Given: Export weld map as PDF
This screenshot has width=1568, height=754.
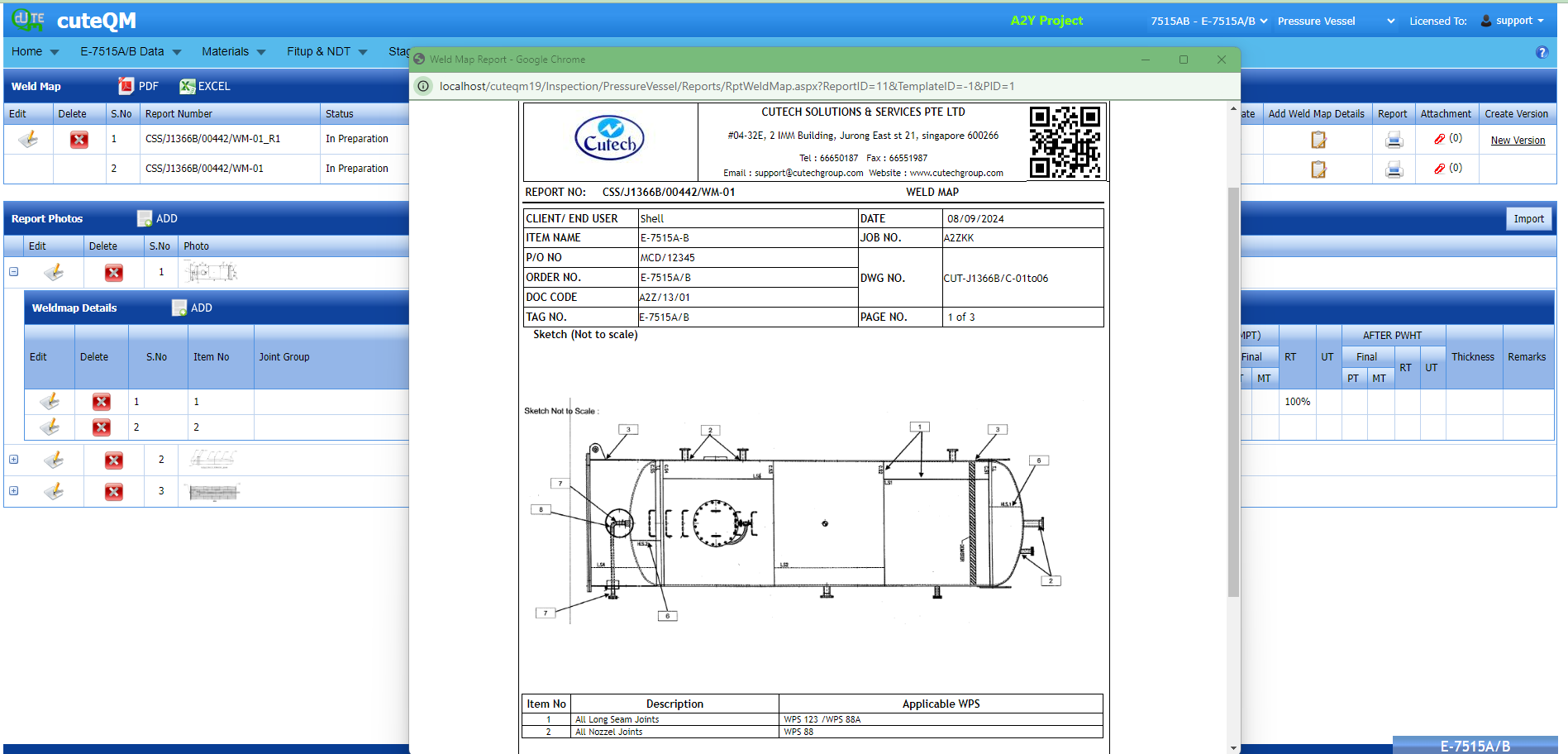Looking at the screenshot, I should point(138,86).
